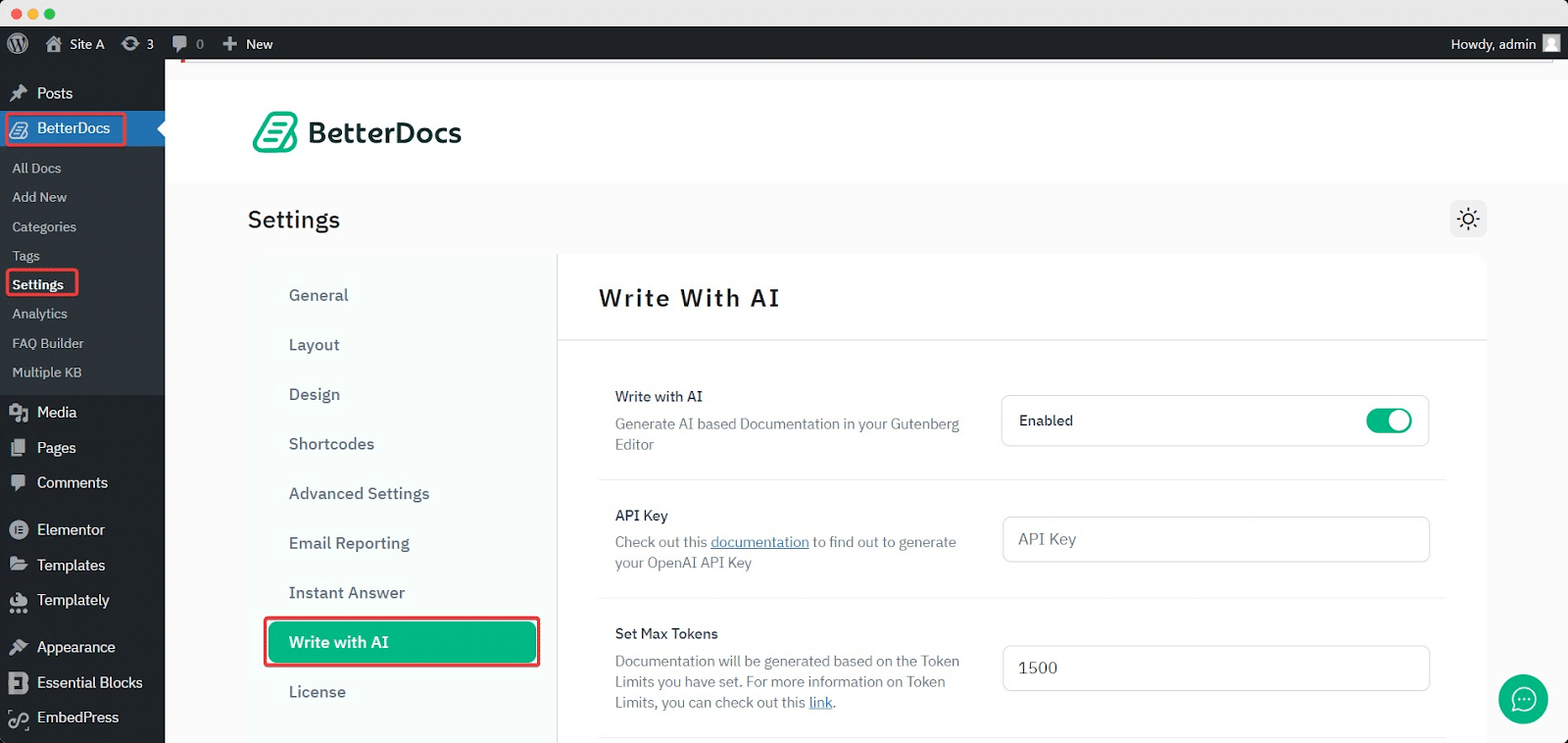Click inside the API Key input field
The height and width of the screenshot is (743, 1568).
tap(1214, 539)
